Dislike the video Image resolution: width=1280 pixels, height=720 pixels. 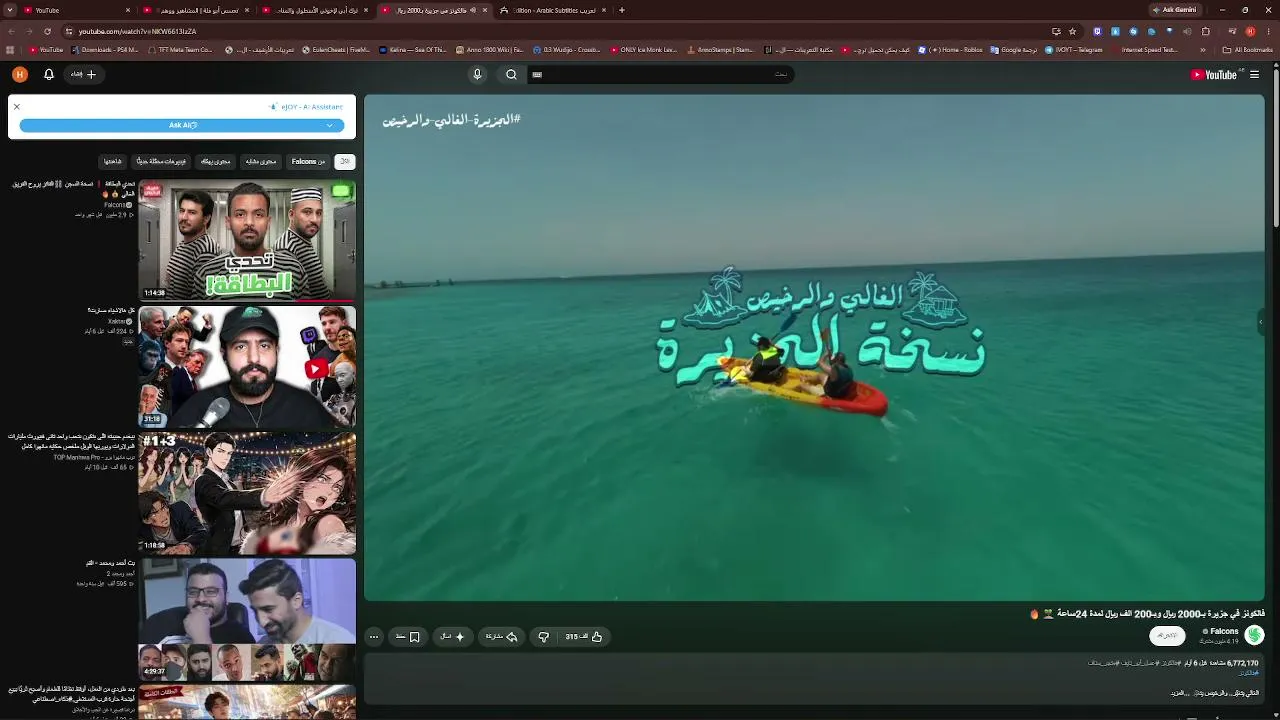tap(543, 636)
